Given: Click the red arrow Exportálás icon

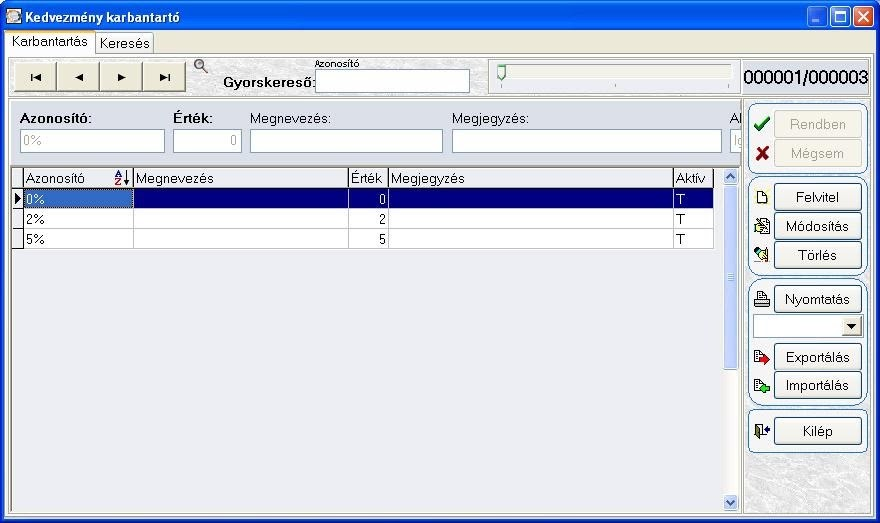Looking at the screenshot, I should [x=762, y=357].
